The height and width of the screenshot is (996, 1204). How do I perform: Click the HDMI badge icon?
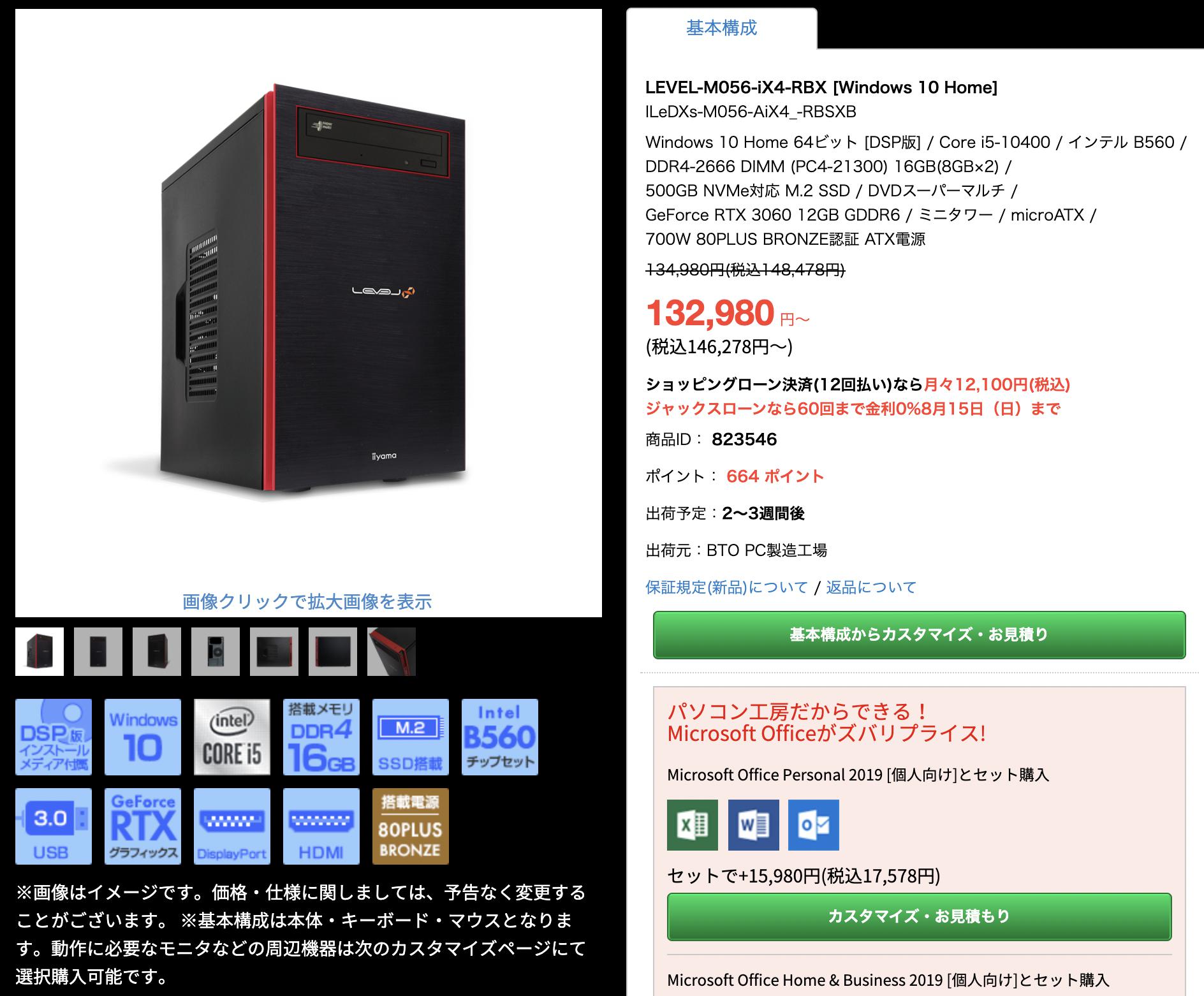tap(321, 826)
